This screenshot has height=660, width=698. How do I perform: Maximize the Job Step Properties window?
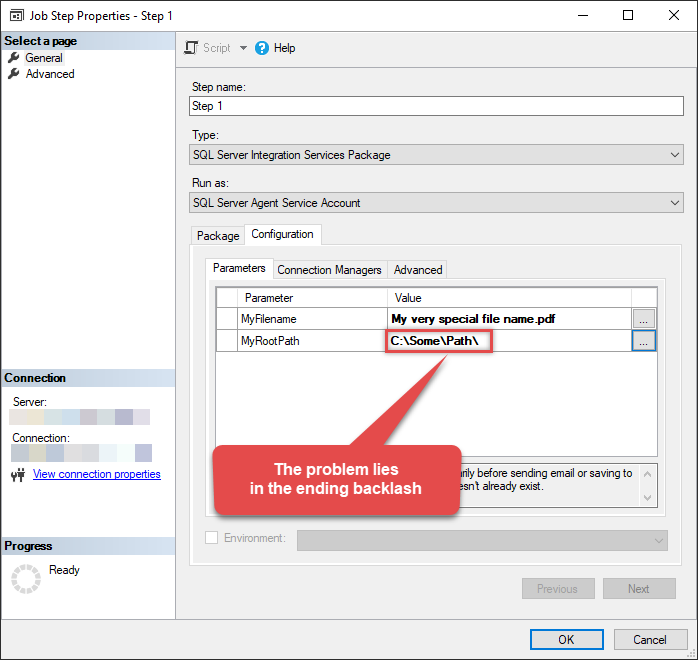point(628,16)
